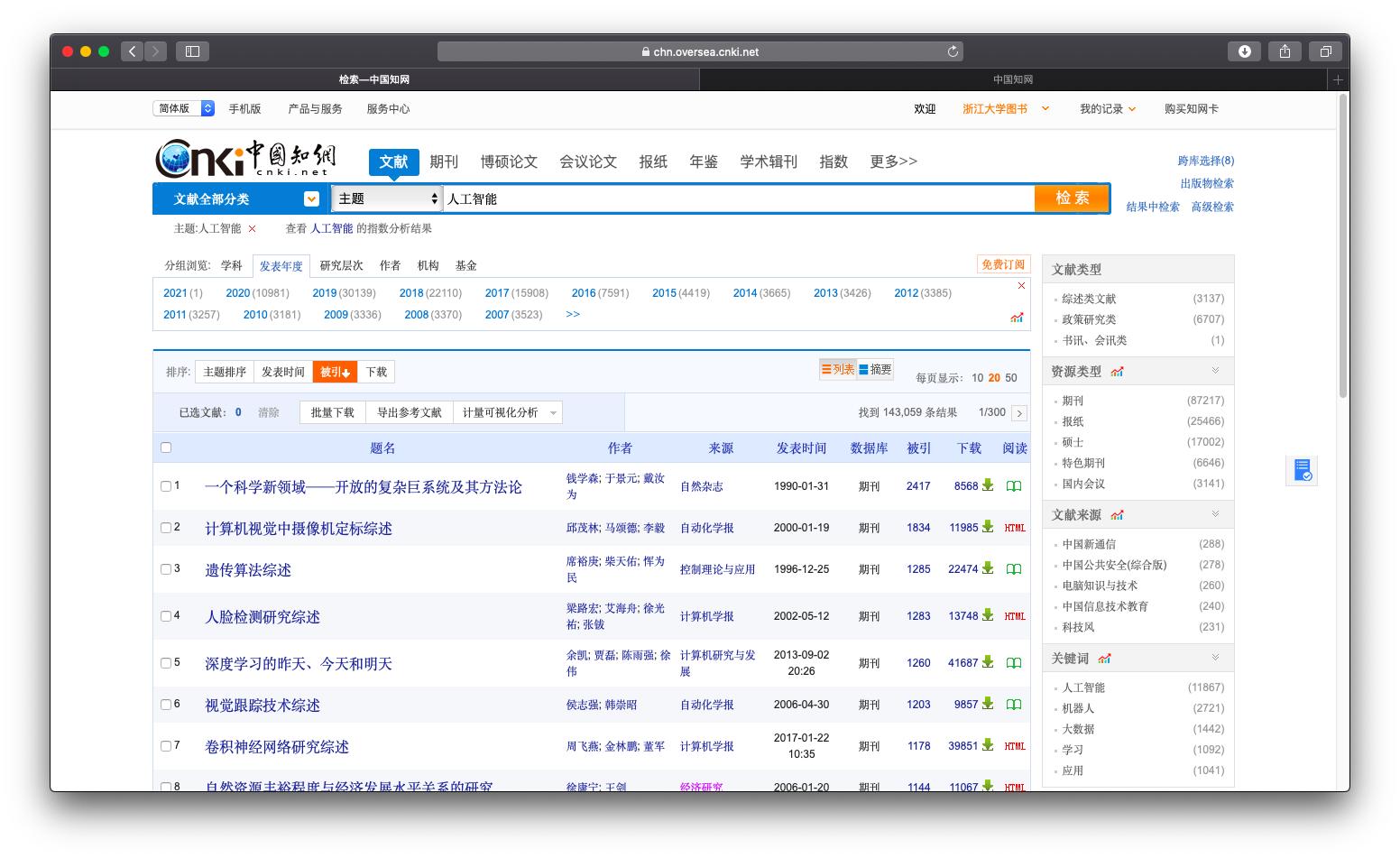Expand the 文献全部分类 category dropdown
Image resolution: width=1400 pixels, height=858 pixels.
coord(310,198)
